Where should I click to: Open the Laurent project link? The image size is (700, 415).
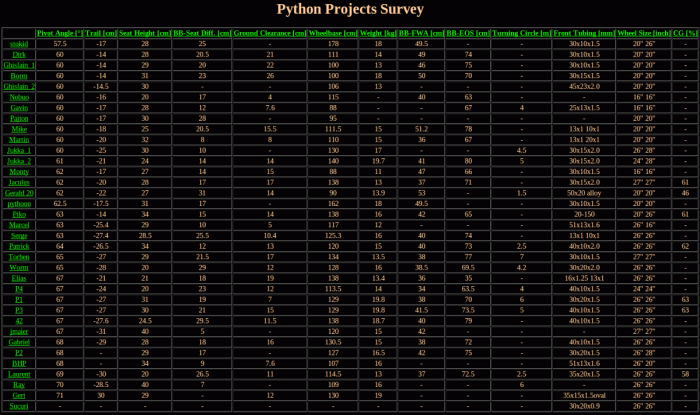(x=19, y=374)
